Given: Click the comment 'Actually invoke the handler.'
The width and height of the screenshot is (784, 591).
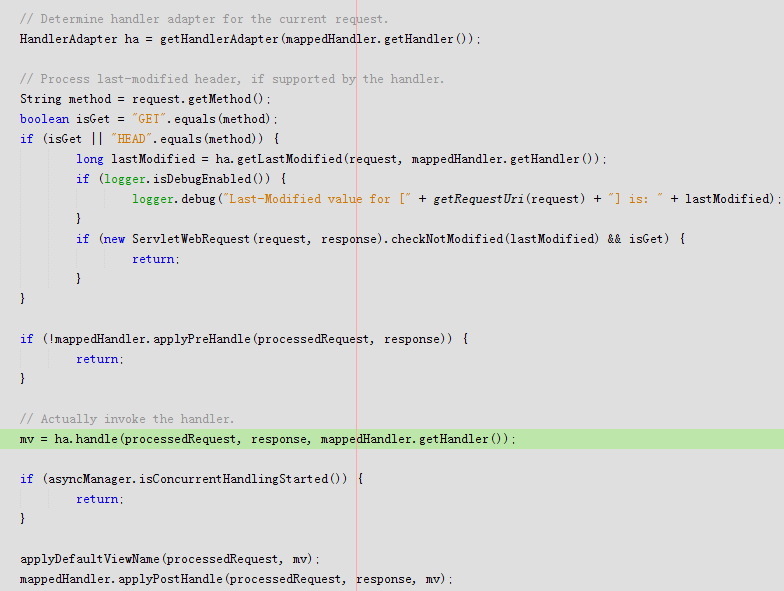Looking at the screenshot, I should click(127, 419).
